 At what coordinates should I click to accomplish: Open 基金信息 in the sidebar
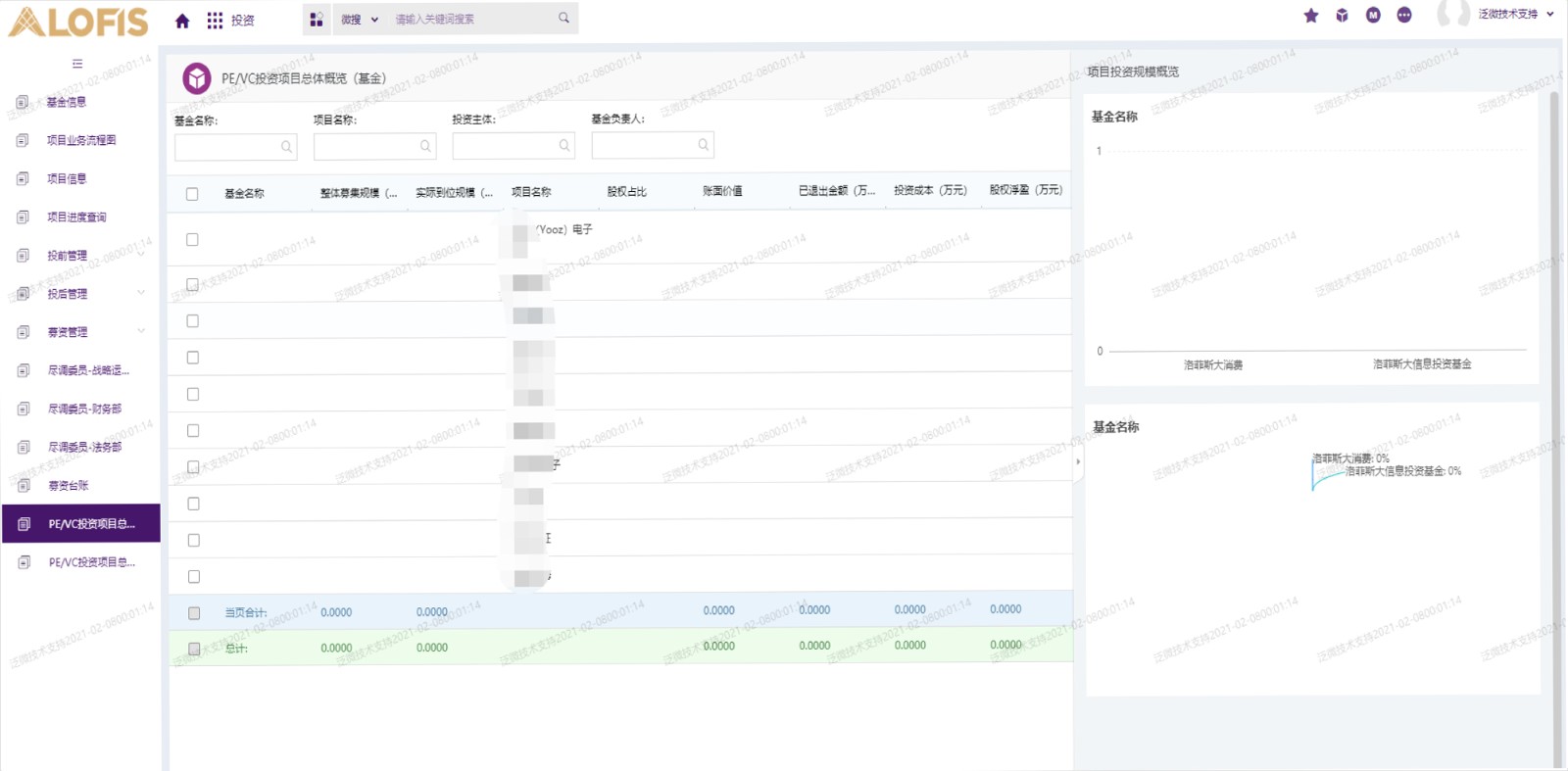click(x=67, y=102)
